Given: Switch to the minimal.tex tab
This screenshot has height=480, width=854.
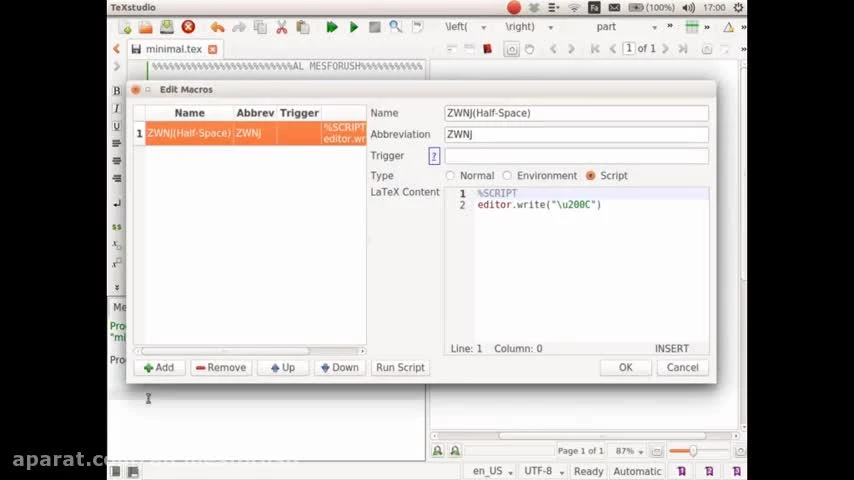Looking at the screenshot, I should point(172,49).
